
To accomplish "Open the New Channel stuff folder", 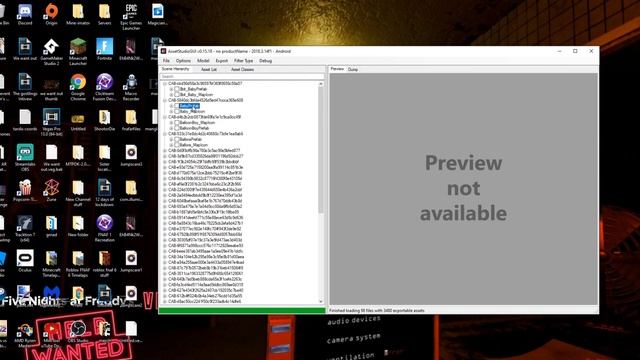I will (x=78, y=193).
